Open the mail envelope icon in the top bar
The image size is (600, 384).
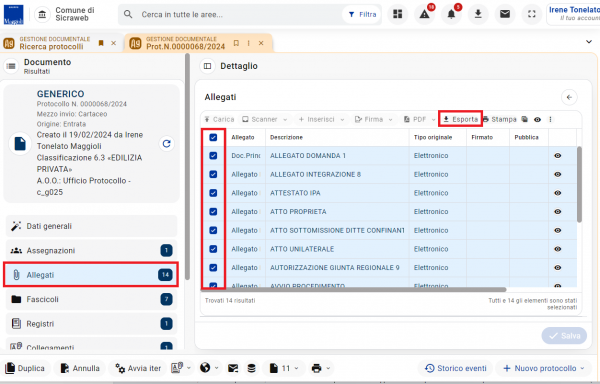(x=505, y=14)
